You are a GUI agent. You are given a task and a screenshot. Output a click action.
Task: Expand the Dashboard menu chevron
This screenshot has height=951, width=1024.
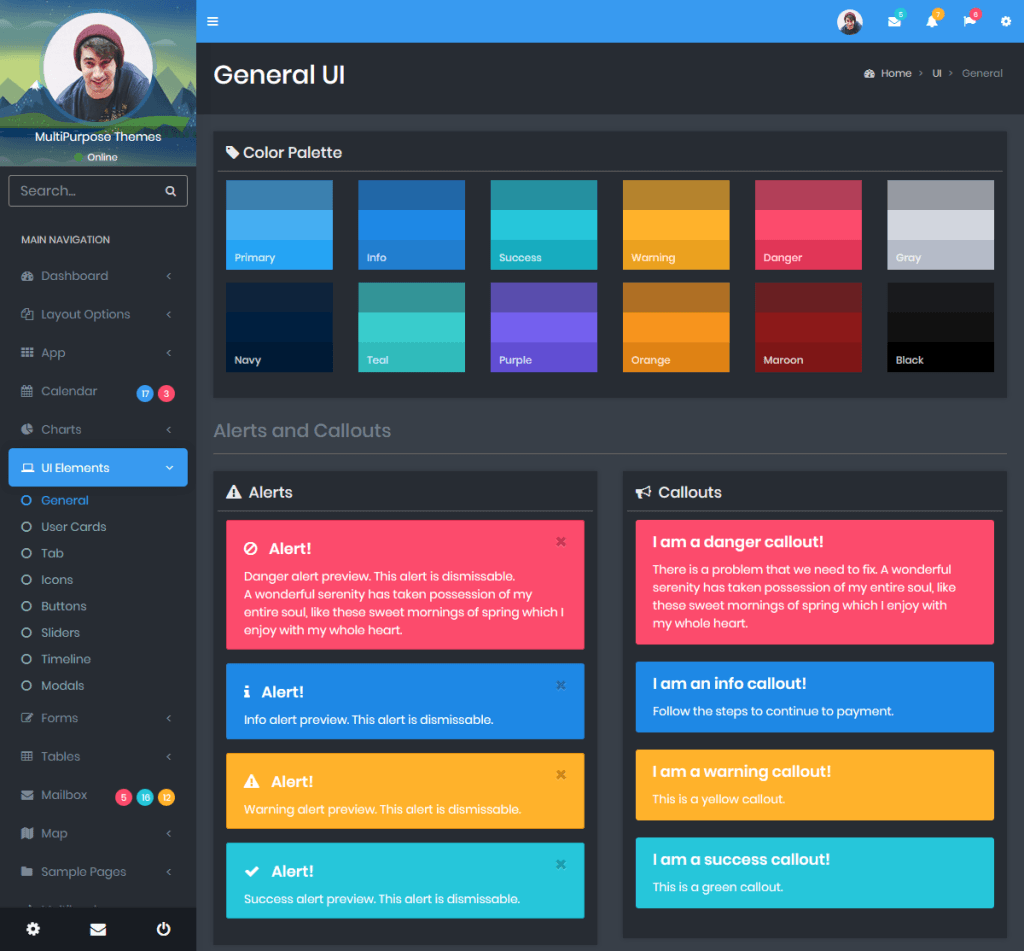click(x=168, y=276)
